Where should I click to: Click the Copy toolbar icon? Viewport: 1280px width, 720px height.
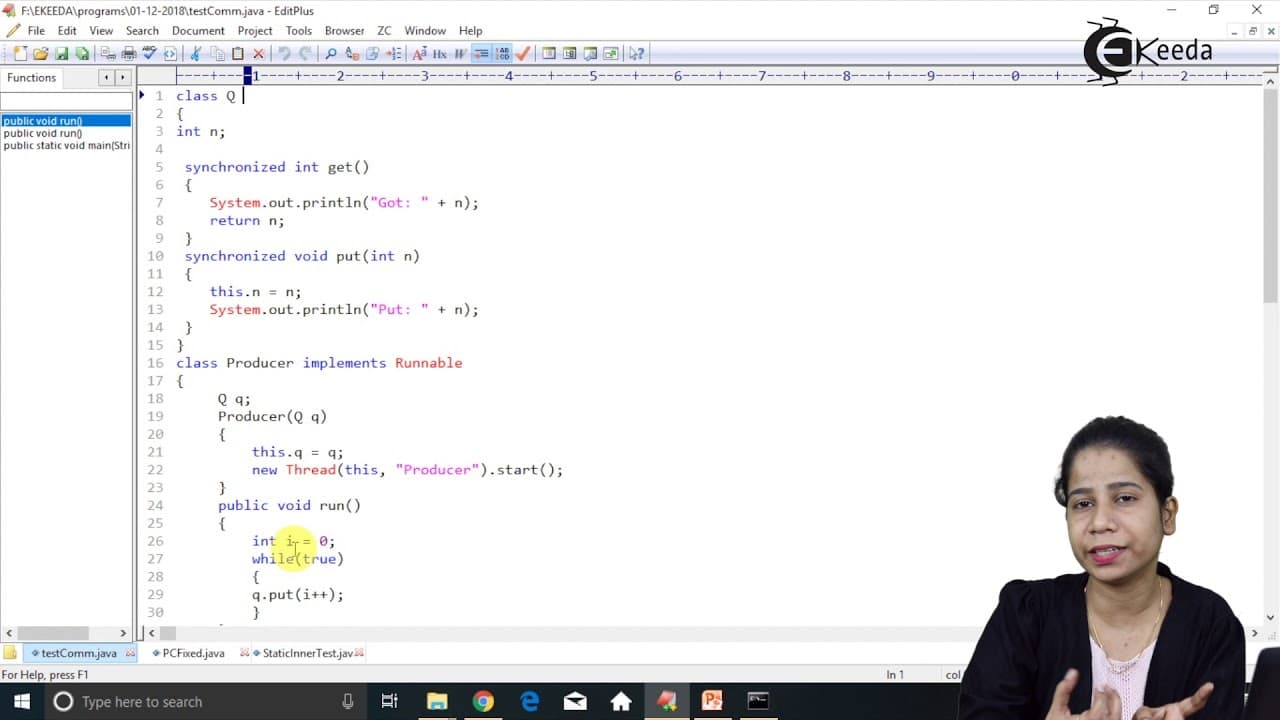pos(217,53)
